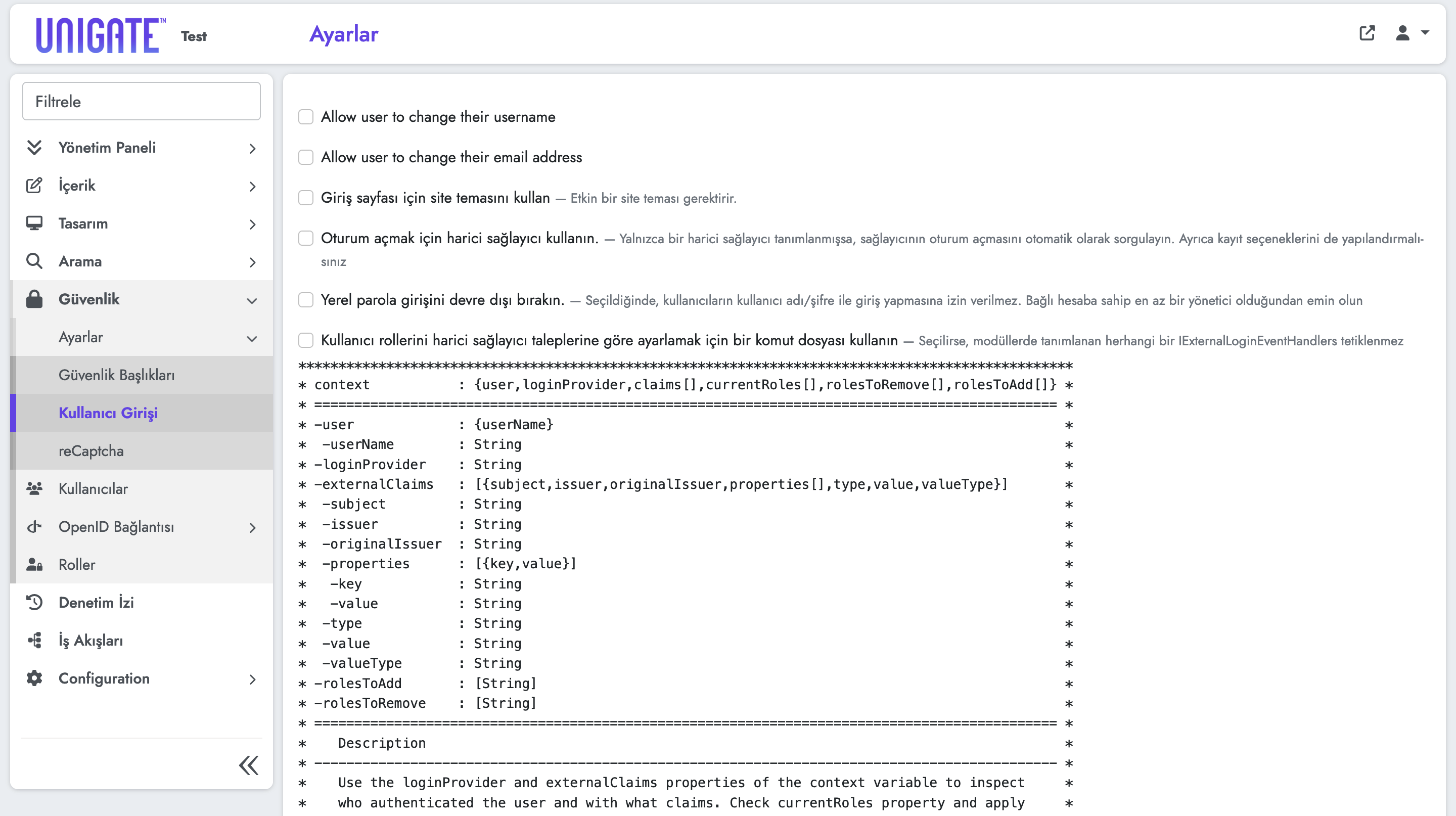Image resolution: width=1456 pixels, height=816 pixels.
Task: Click the Arama magnifier icon
Action: (x=34, y=261)
